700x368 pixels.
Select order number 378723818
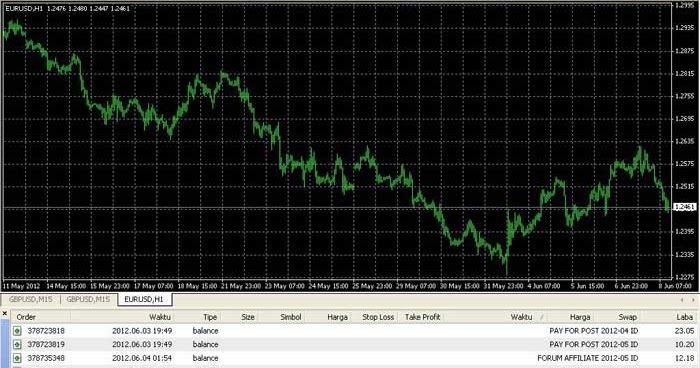46,331
